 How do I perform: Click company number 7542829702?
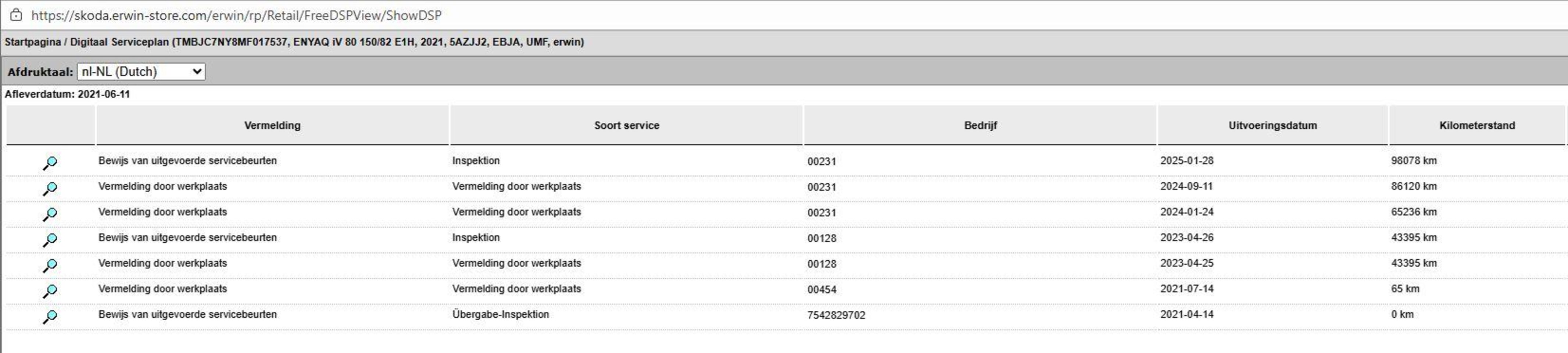pyautogui.click(x=836, y=315)
